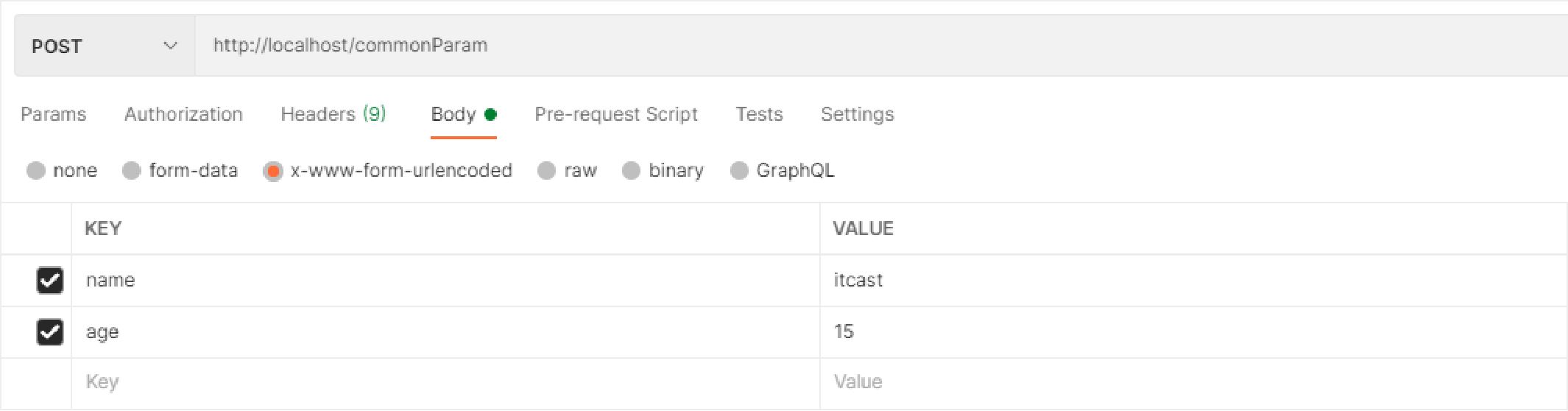Screen dimensions: 1568x411
Task: Select x-www-form-urlencoded radio option
Action: [x=273, y=171]
